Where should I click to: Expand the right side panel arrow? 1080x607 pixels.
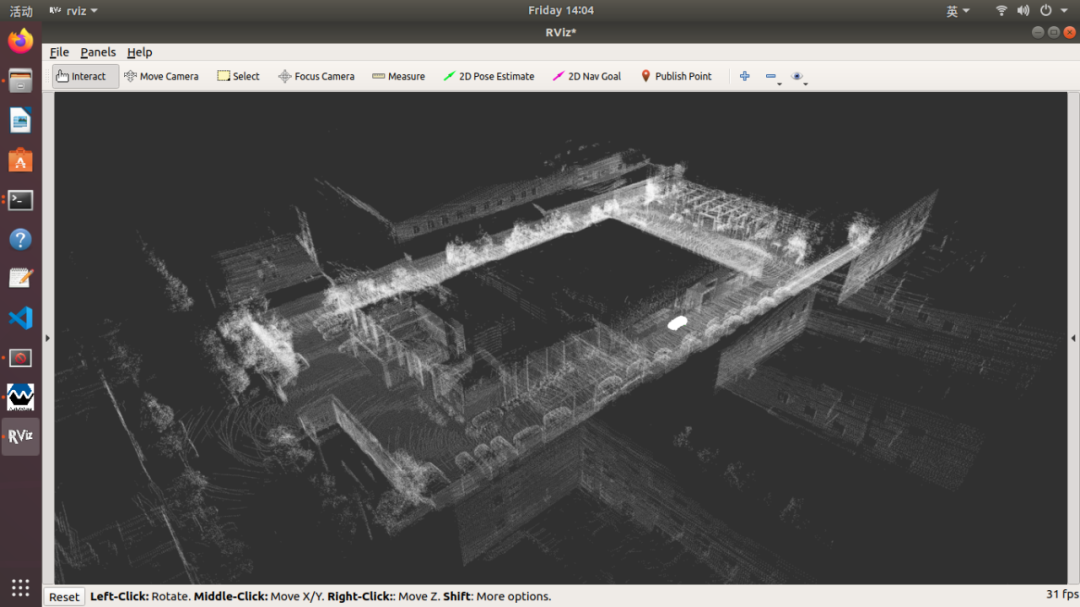(x=1074, y=338)
